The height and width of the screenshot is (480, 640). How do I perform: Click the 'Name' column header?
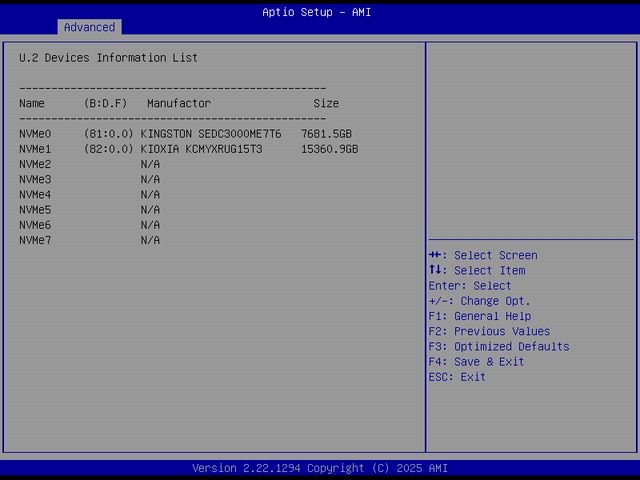(32, 104)
